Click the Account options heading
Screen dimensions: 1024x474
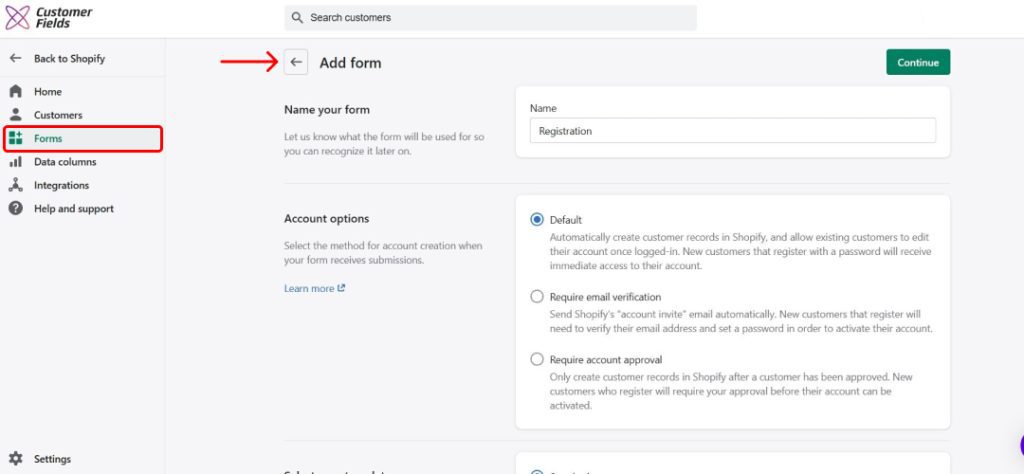pos(327,219)
